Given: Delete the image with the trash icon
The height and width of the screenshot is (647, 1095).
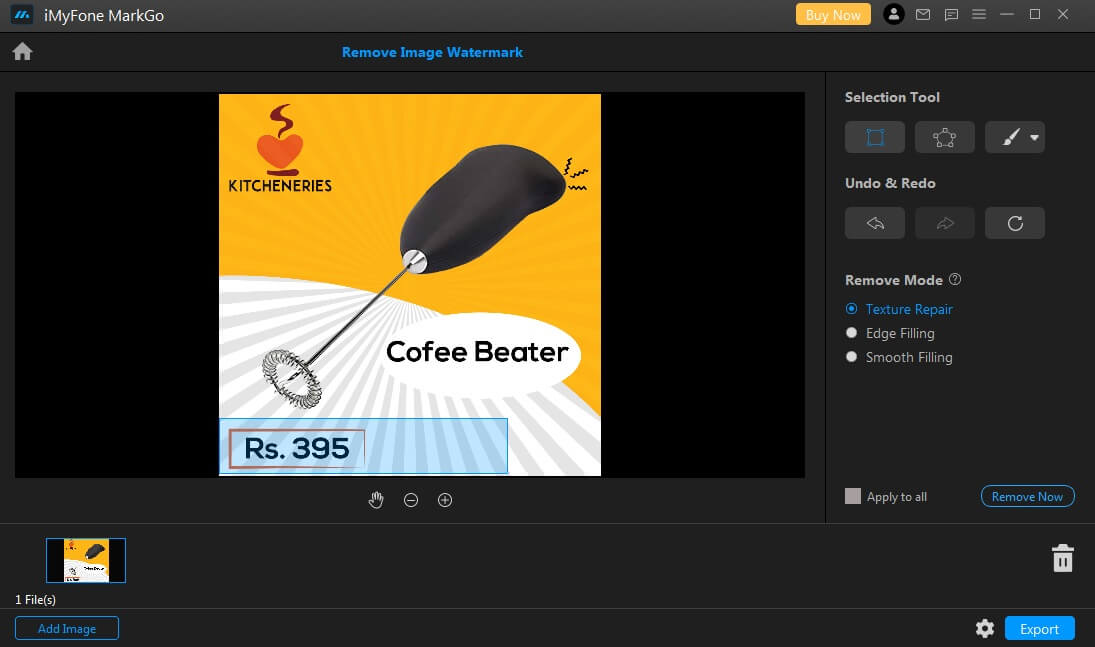Looking at the screenshot, I should pyautogui.click(x=1063, y=558).
